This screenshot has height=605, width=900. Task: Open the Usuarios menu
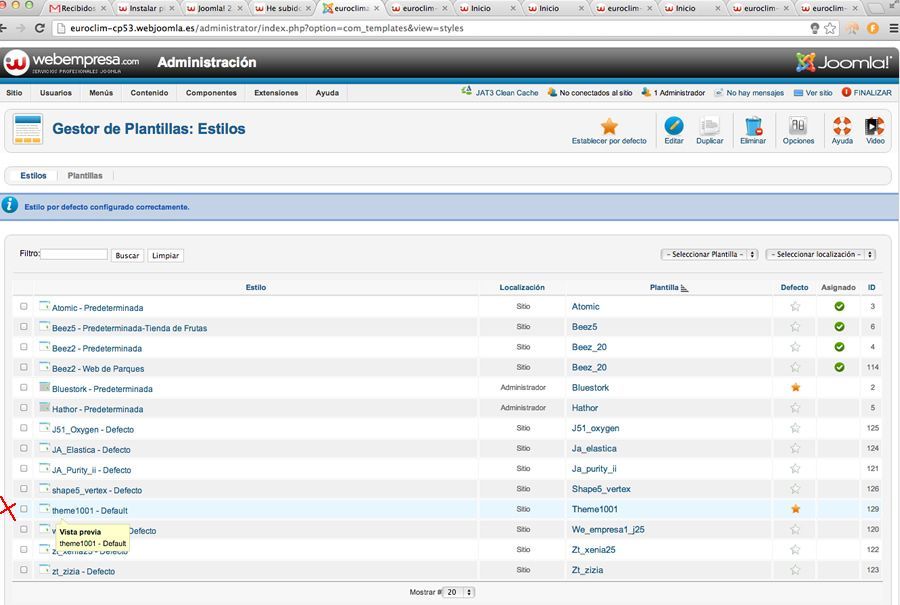(56, 93)
